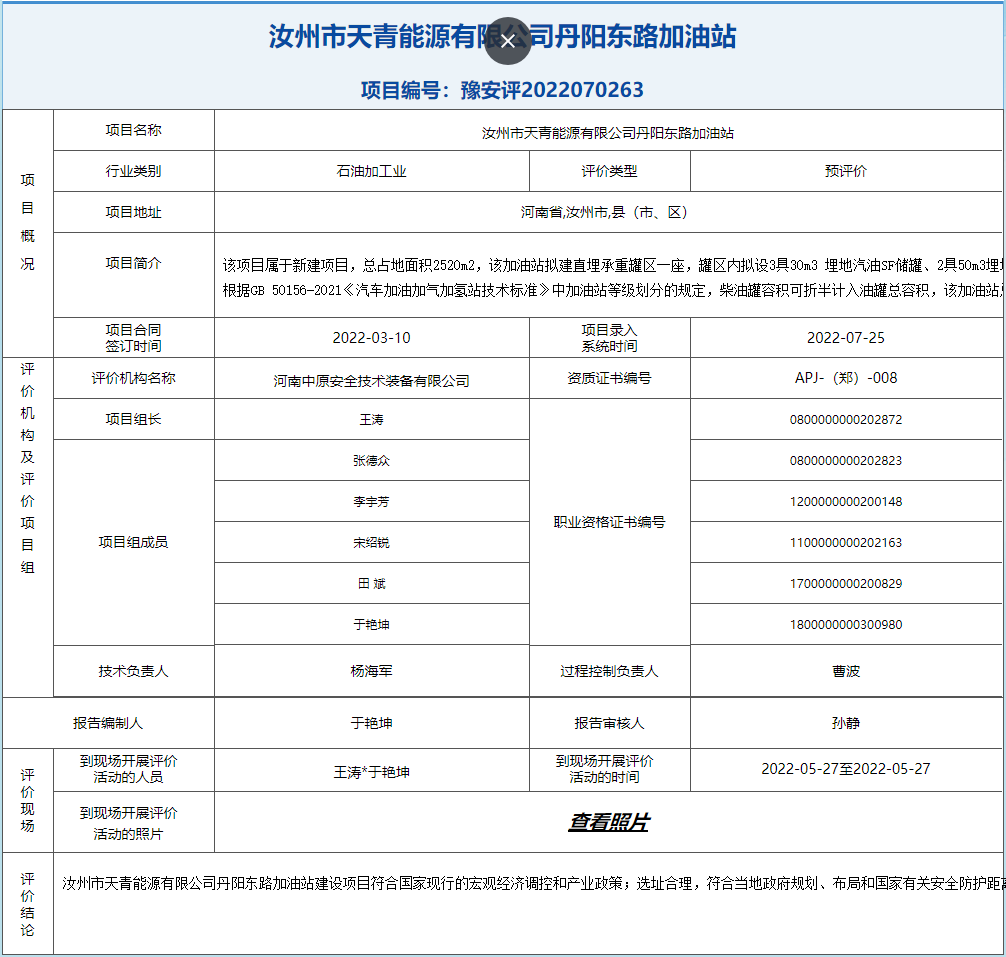Click certificate number 0800000000202872
The height and width of the screenshot is (957, 1006).
[x=846, y=419]
